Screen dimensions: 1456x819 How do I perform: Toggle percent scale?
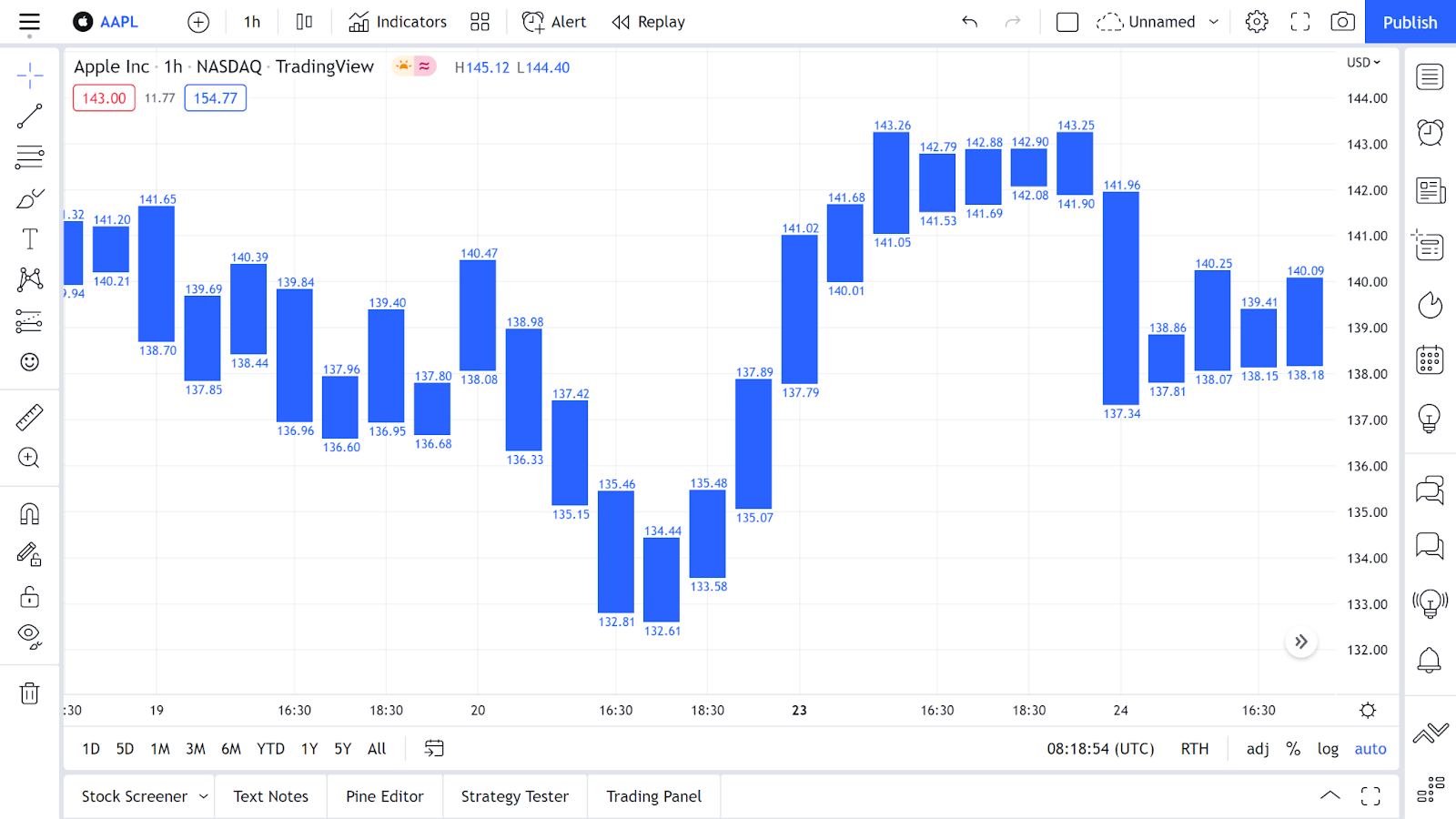[1293, 749]
